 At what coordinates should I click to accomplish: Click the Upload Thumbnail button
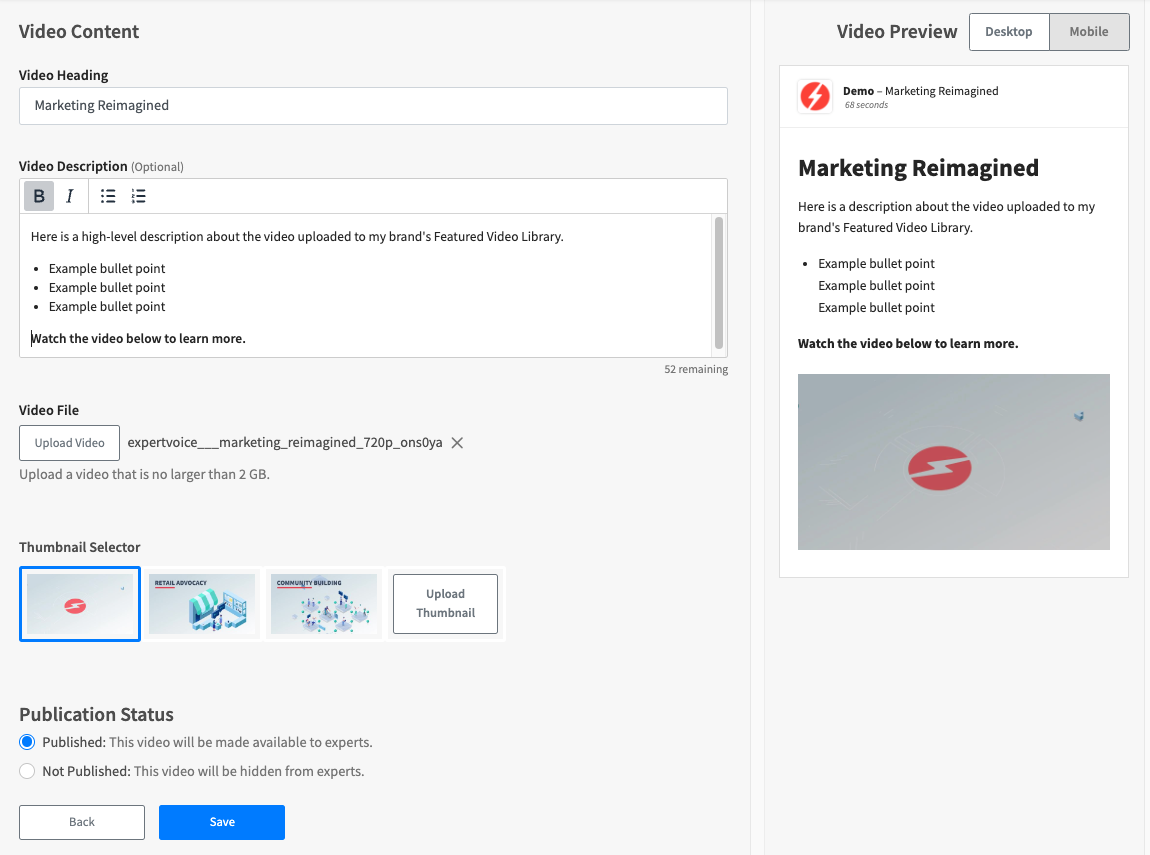[445, 603]
